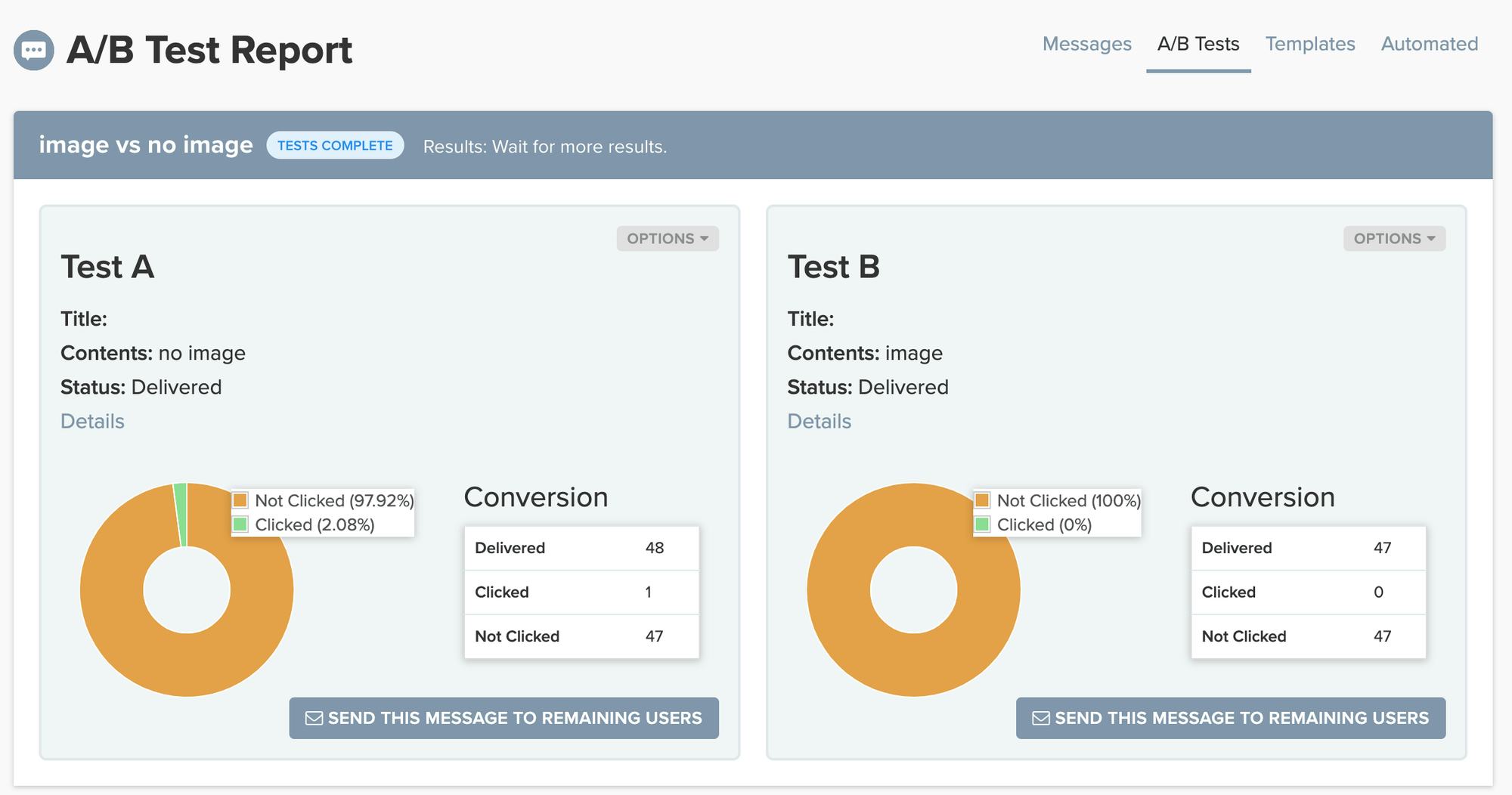Image resolution: width=1512 pixels, height=795 pixels.
Task: Select the green Clicked slice in Test A's donut chart
Action: 181,499
